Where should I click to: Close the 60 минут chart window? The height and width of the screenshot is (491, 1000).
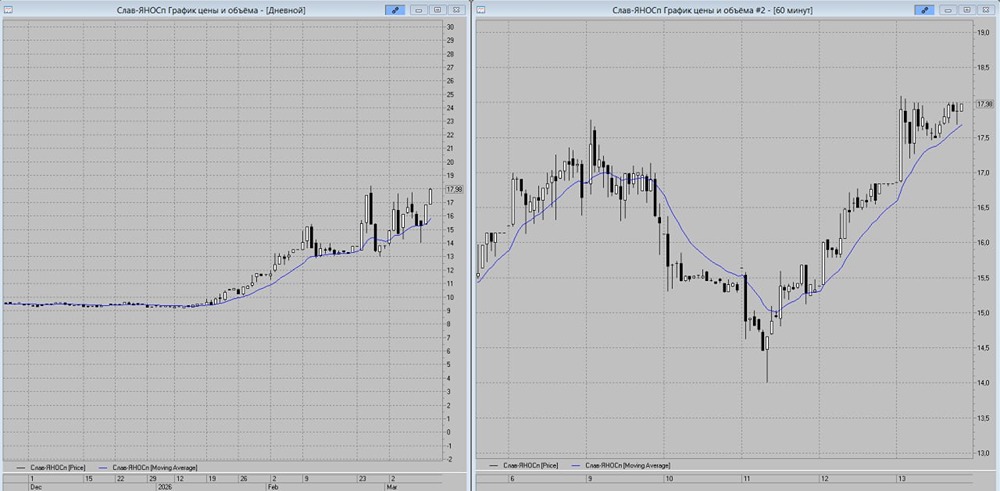click(985, 10)
